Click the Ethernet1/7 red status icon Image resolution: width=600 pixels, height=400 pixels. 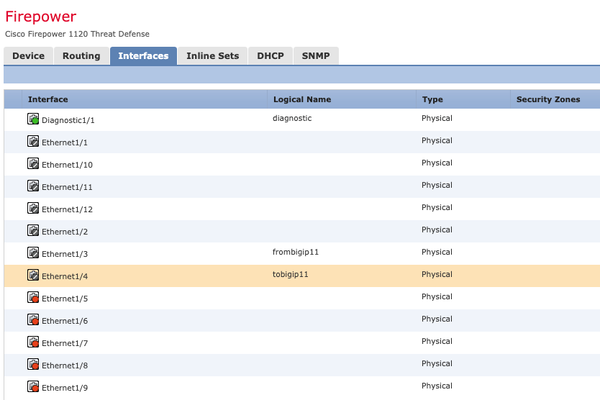[33, 342]
